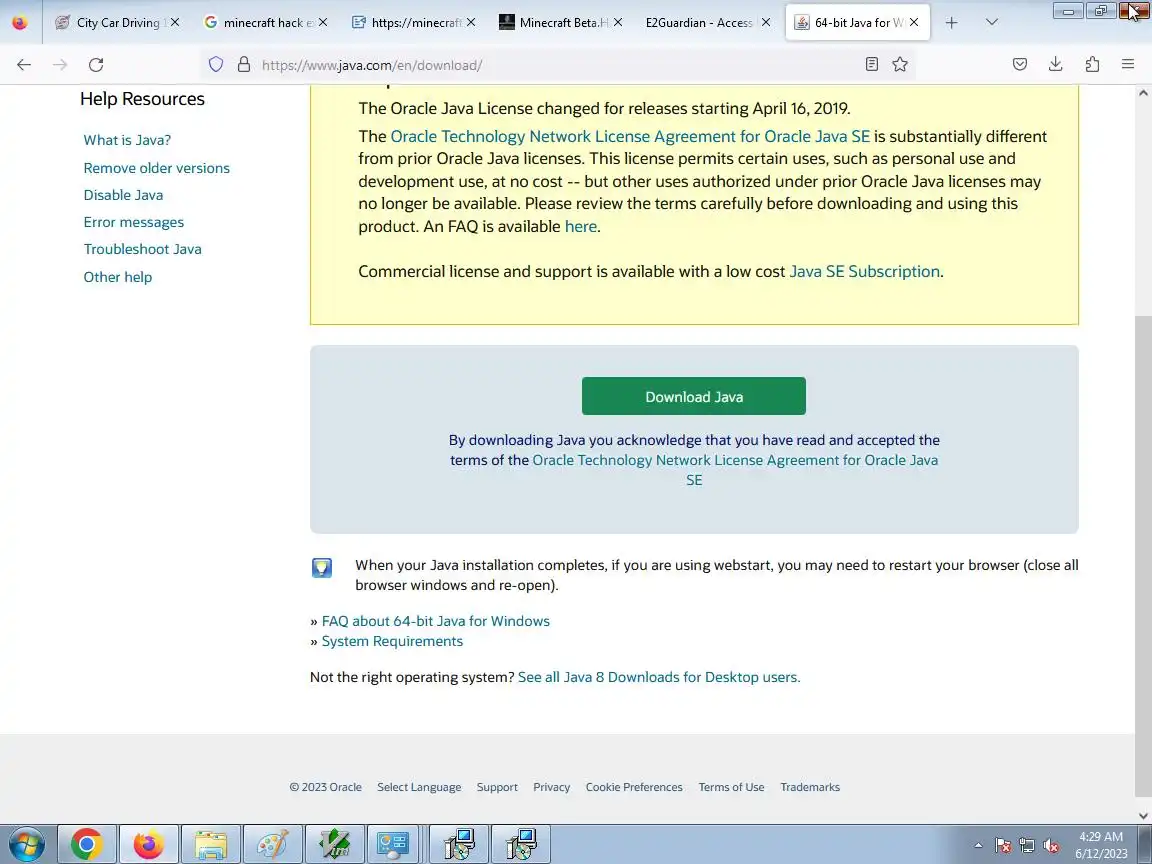Close the E2Guardian tab
This screenshot has height=864, width=1152.
pos(766,22)
